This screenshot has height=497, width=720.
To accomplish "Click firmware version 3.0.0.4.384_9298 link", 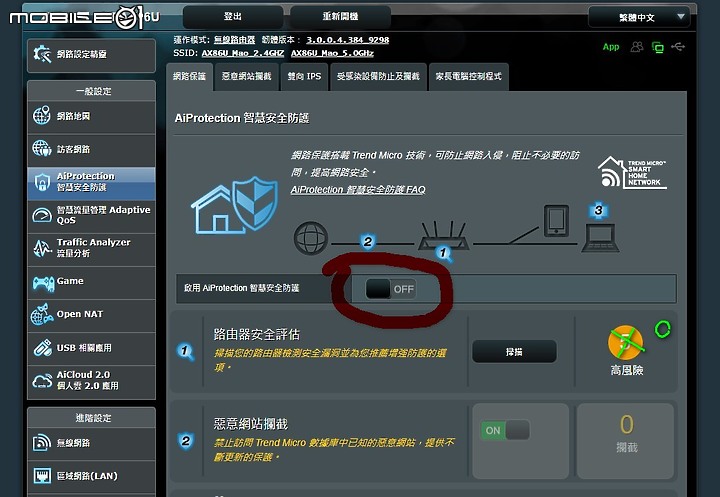I will [x=348, y=40].
